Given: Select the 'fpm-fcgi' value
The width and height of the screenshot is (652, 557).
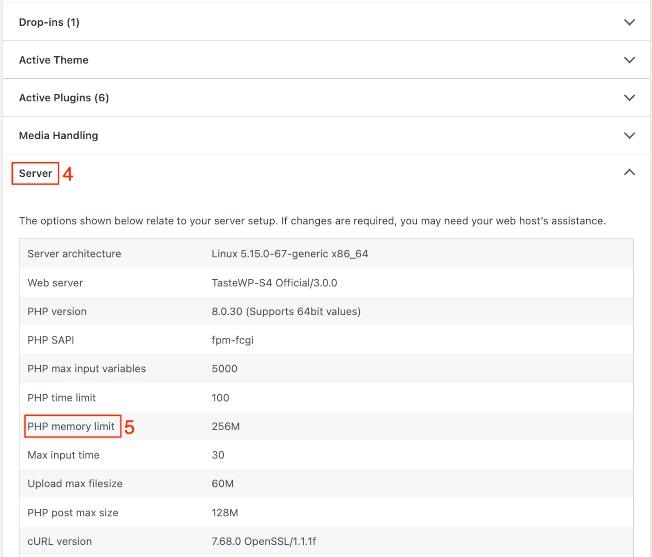Looking at the screenshot, I should (232, 340).
